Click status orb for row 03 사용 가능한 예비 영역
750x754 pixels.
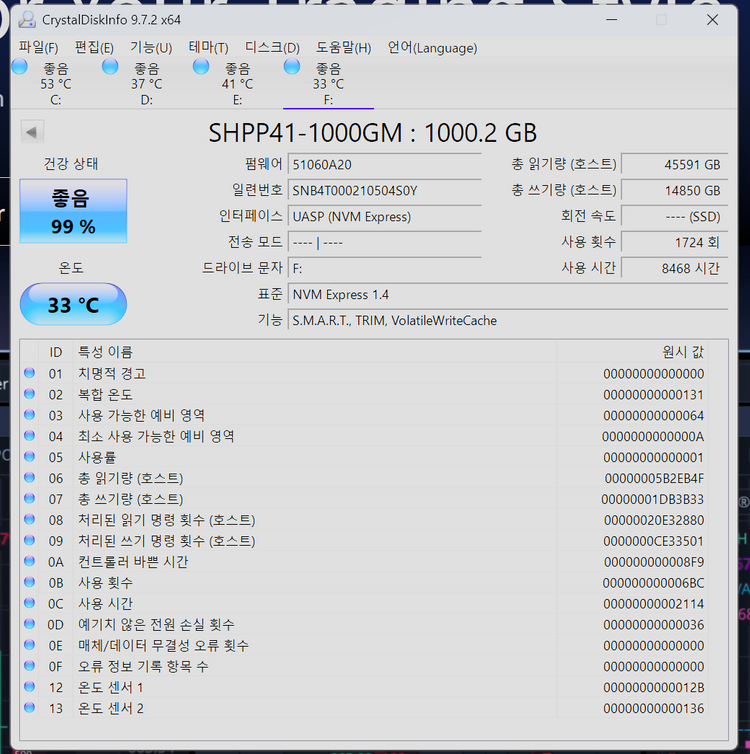(x=29, y=415)
